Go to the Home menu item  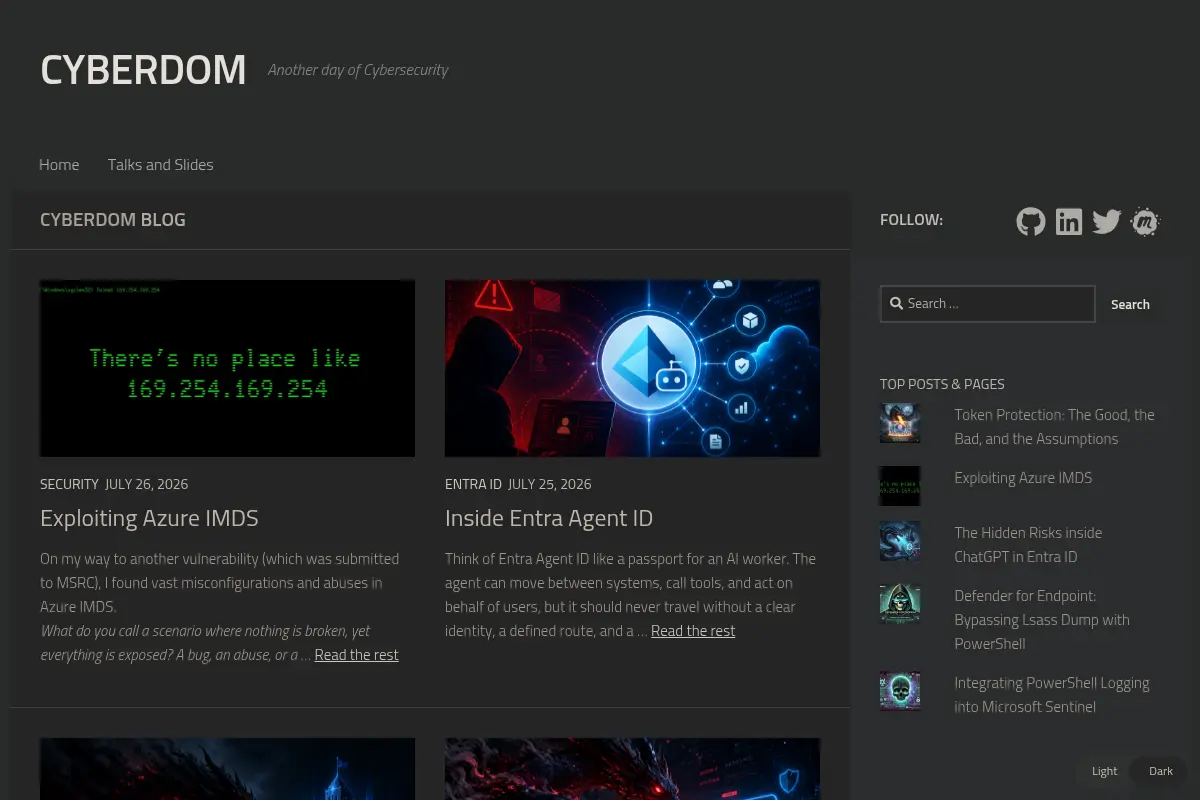(59, 165)
